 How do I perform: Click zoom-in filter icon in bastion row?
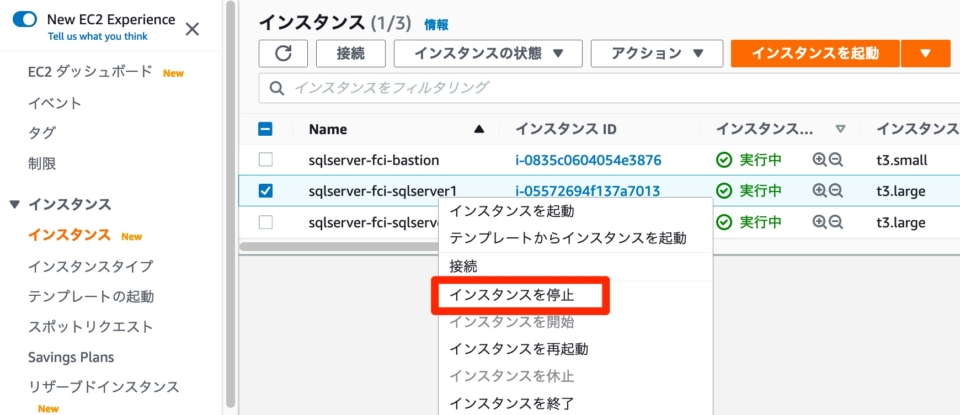pyautogui.click(x=819, y=160)
